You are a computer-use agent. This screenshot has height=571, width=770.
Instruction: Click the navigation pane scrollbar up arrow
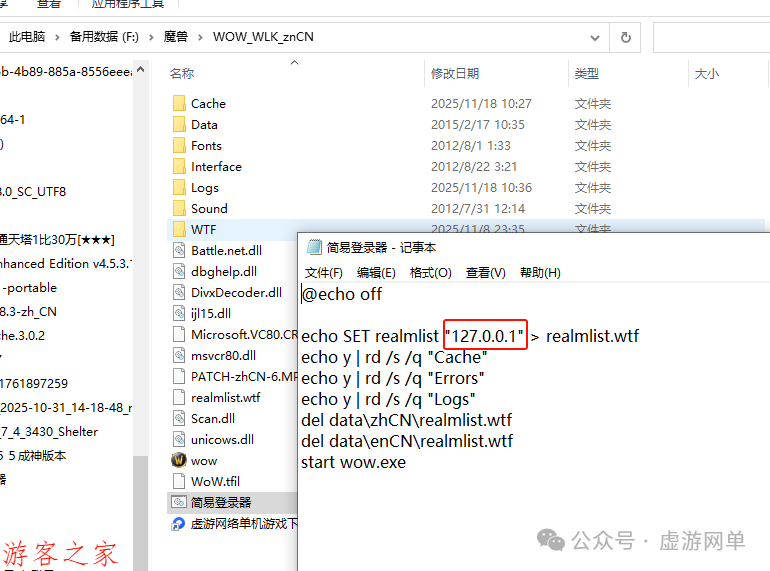coord(140,70)
